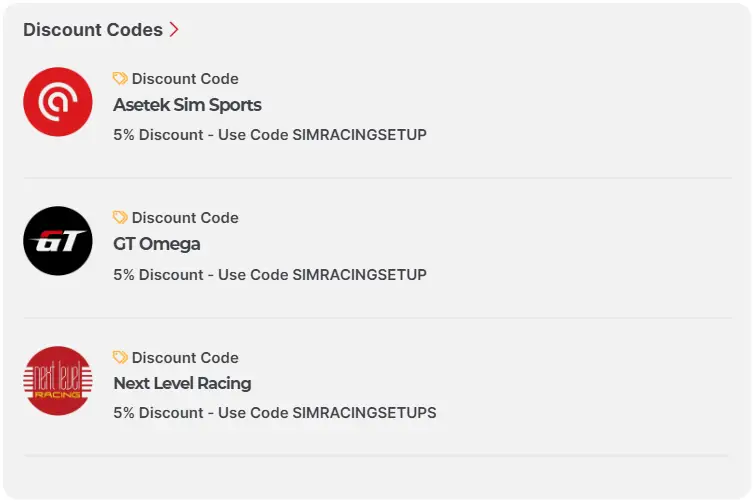Click the GT Omega logo icon
Screen dimensions: 753x504
(58, 241)
